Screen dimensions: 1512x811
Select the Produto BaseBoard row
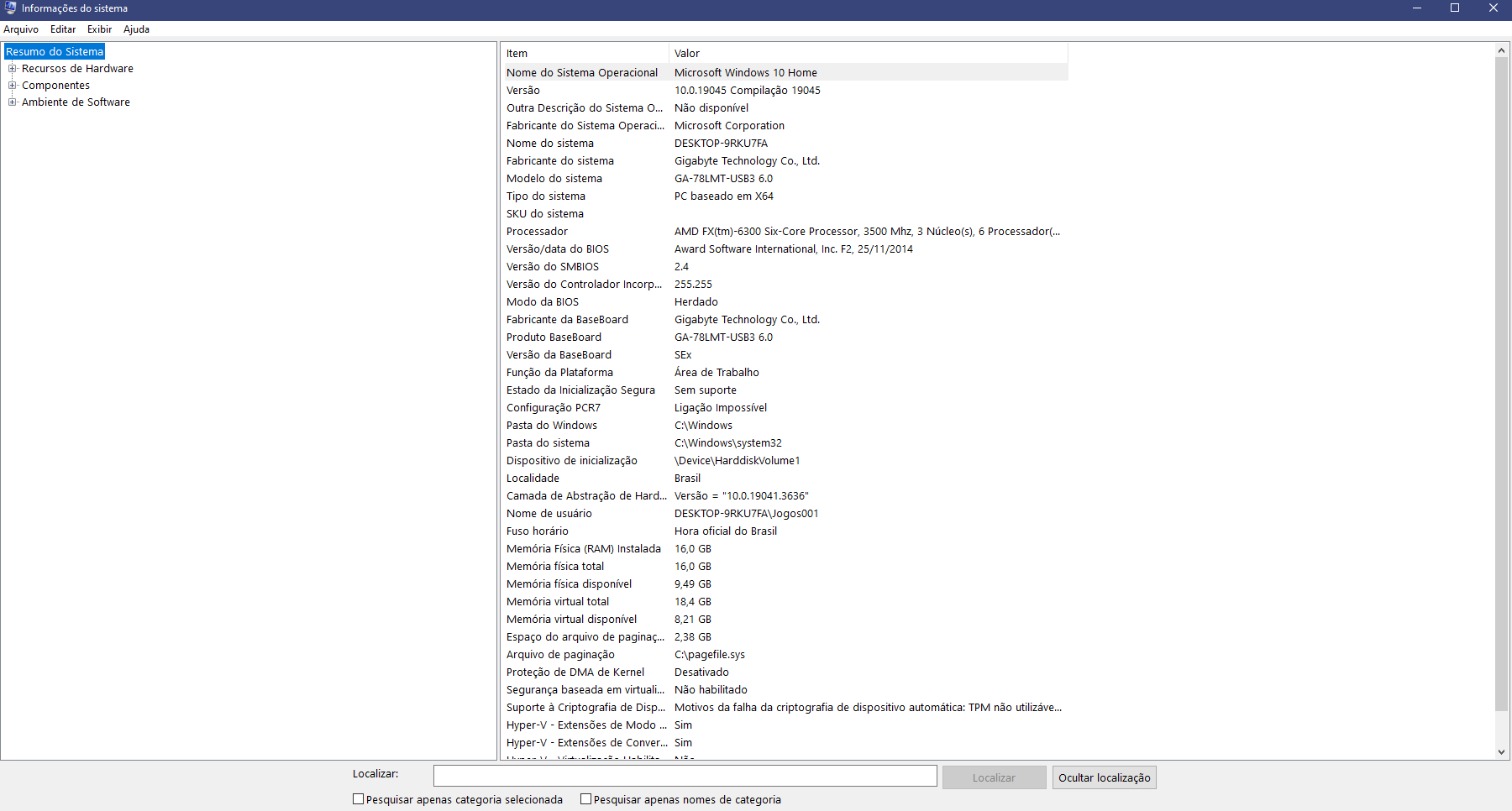pyautogui.click(x=785, y=337)
